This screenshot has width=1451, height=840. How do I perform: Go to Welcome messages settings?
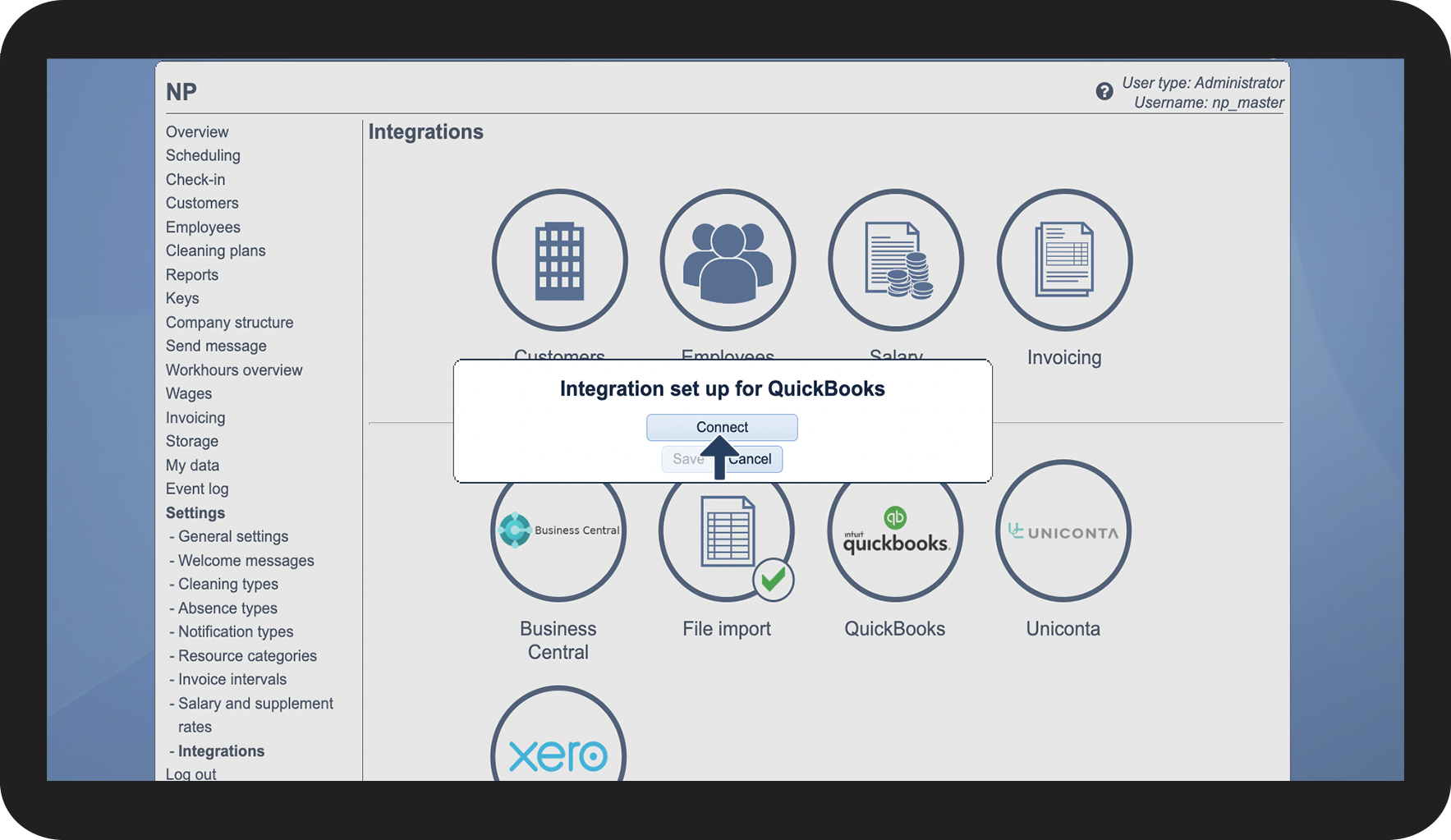pos(246,561)
